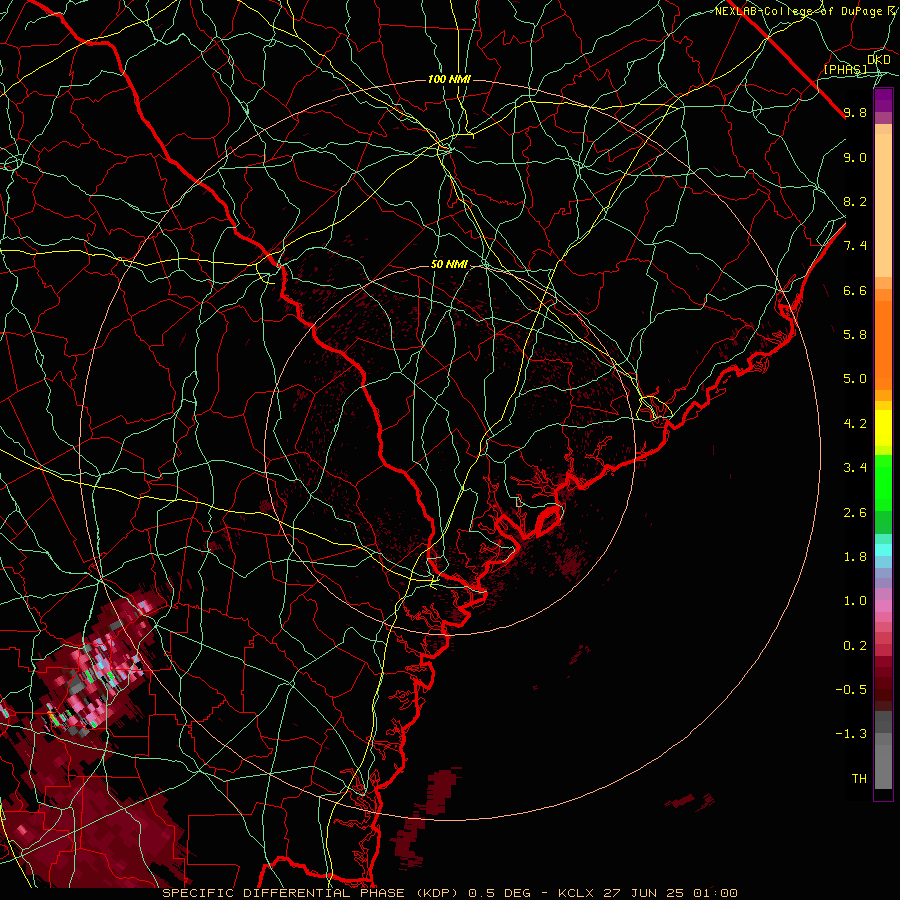Image resolution: width=900 pixels, height=900 pixels.
Task: Click the 3.4 value on the color scale
Action: [x=855, y=468]
